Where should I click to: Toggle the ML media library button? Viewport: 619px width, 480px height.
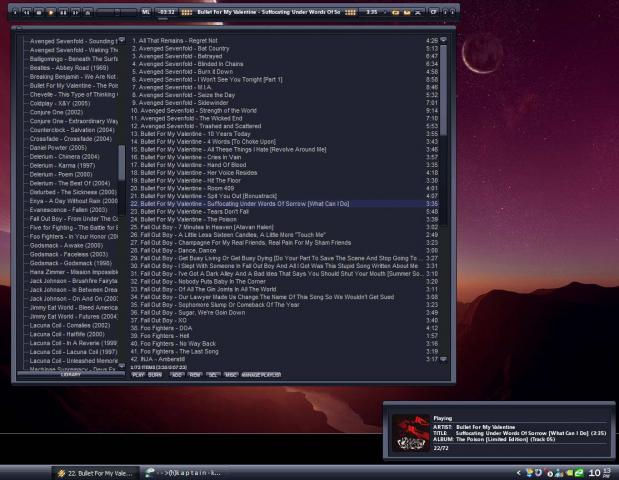click(x=146, y=12)
